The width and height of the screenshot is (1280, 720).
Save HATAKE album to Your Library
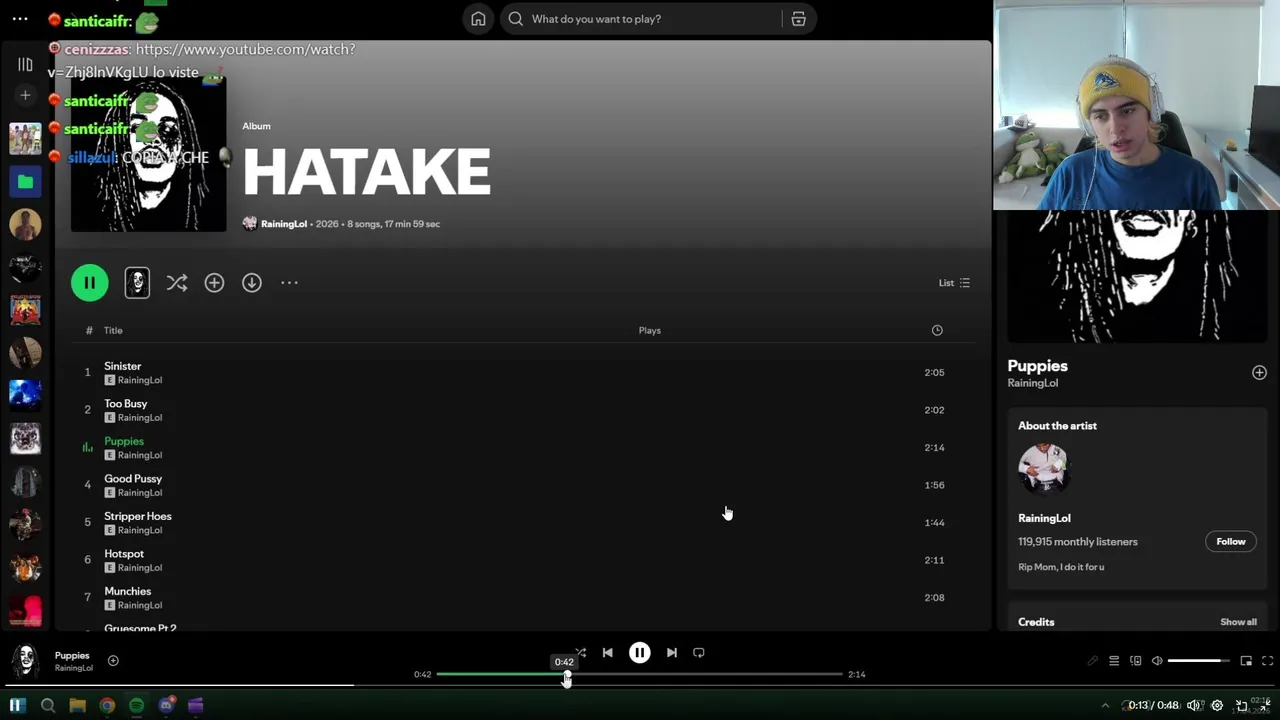pyautogui.click(x=214, y=283)
